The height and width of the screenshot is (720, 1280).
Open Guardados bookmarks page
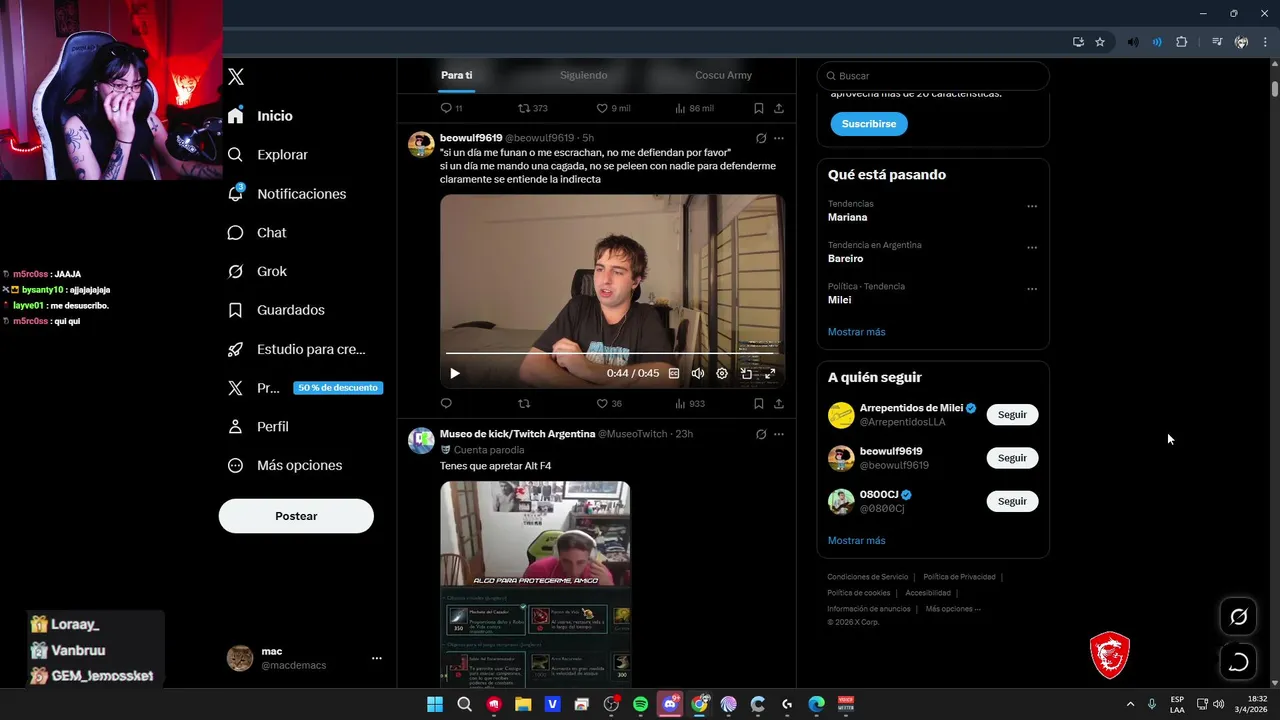coord(275,310)
